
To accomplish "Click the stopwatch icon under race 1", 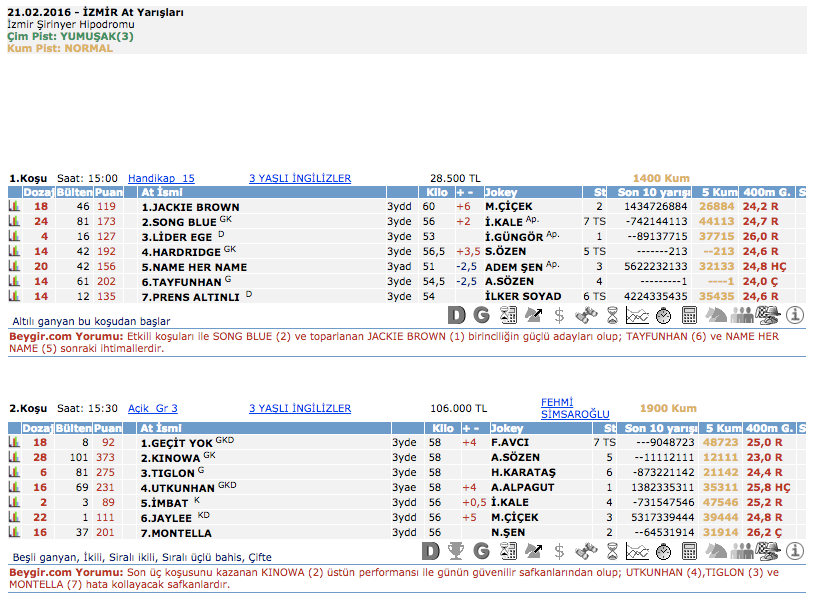I will pos(664,315).
